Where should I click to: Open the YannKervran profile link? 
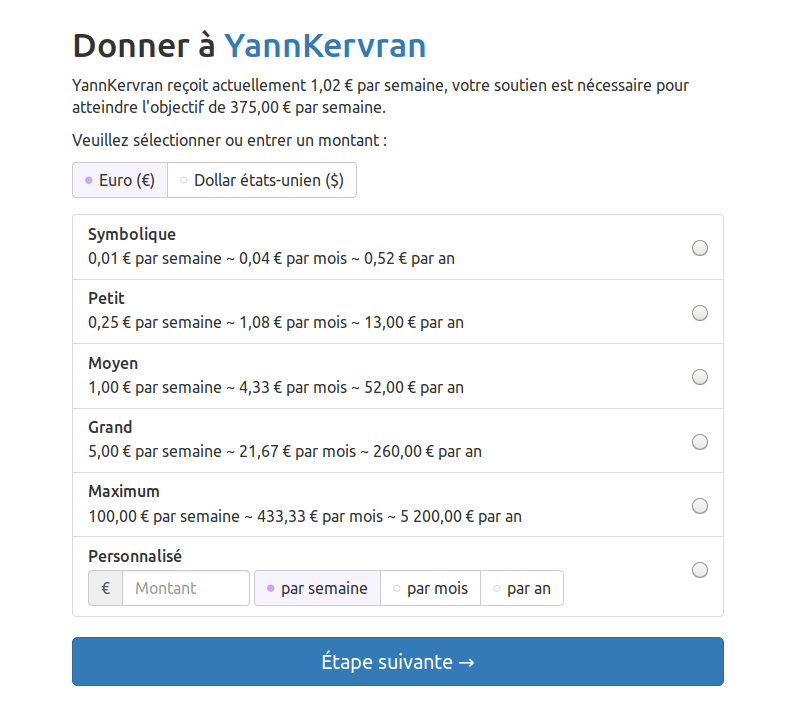pyautogui.click(x=325, y=46)
